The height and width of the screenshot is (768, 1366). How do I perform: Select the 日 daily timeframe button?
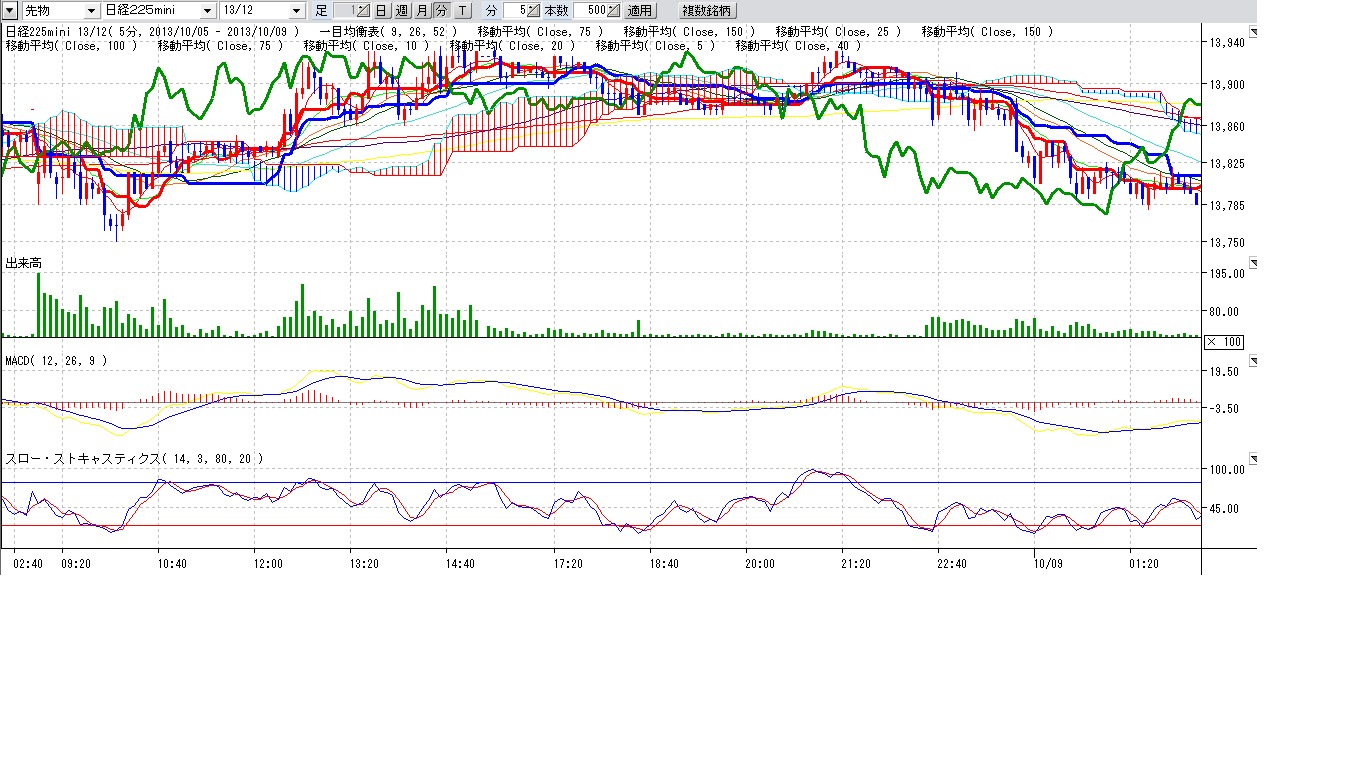pos(381,10)
